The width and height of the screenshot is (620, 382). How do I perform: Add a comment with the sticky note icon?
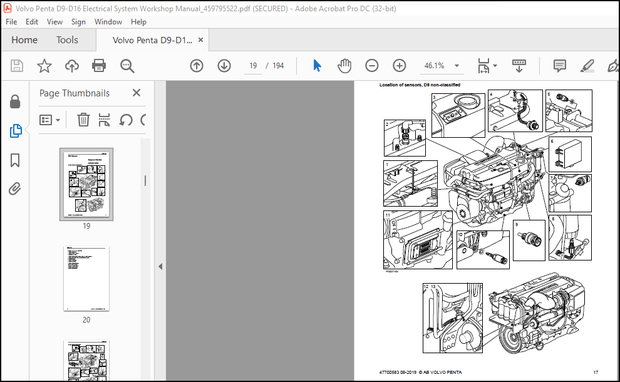tap(560, 66)
